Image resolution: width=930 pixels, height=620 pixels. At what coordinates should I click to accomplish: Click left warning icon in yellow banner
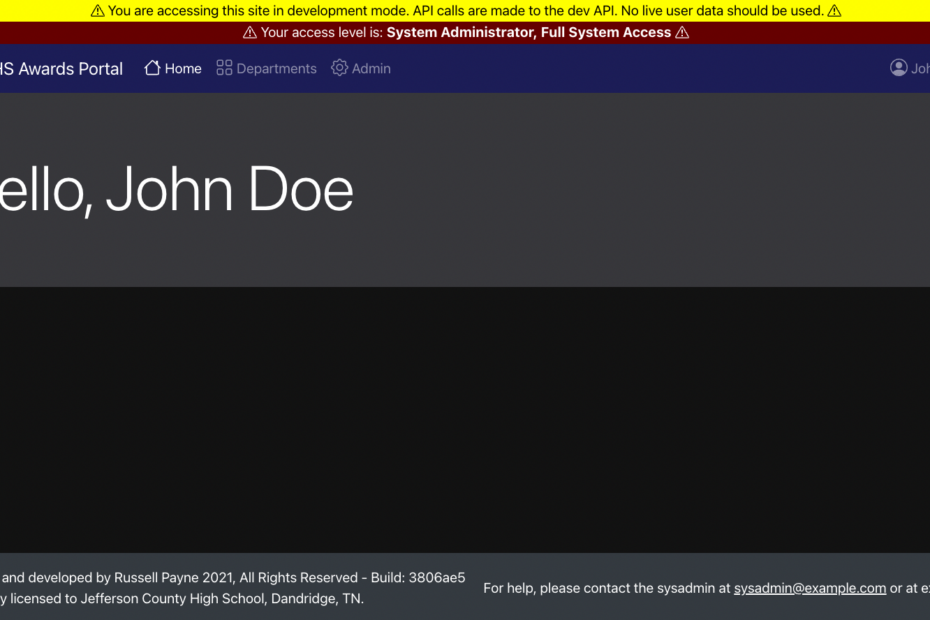pos(97,11)
